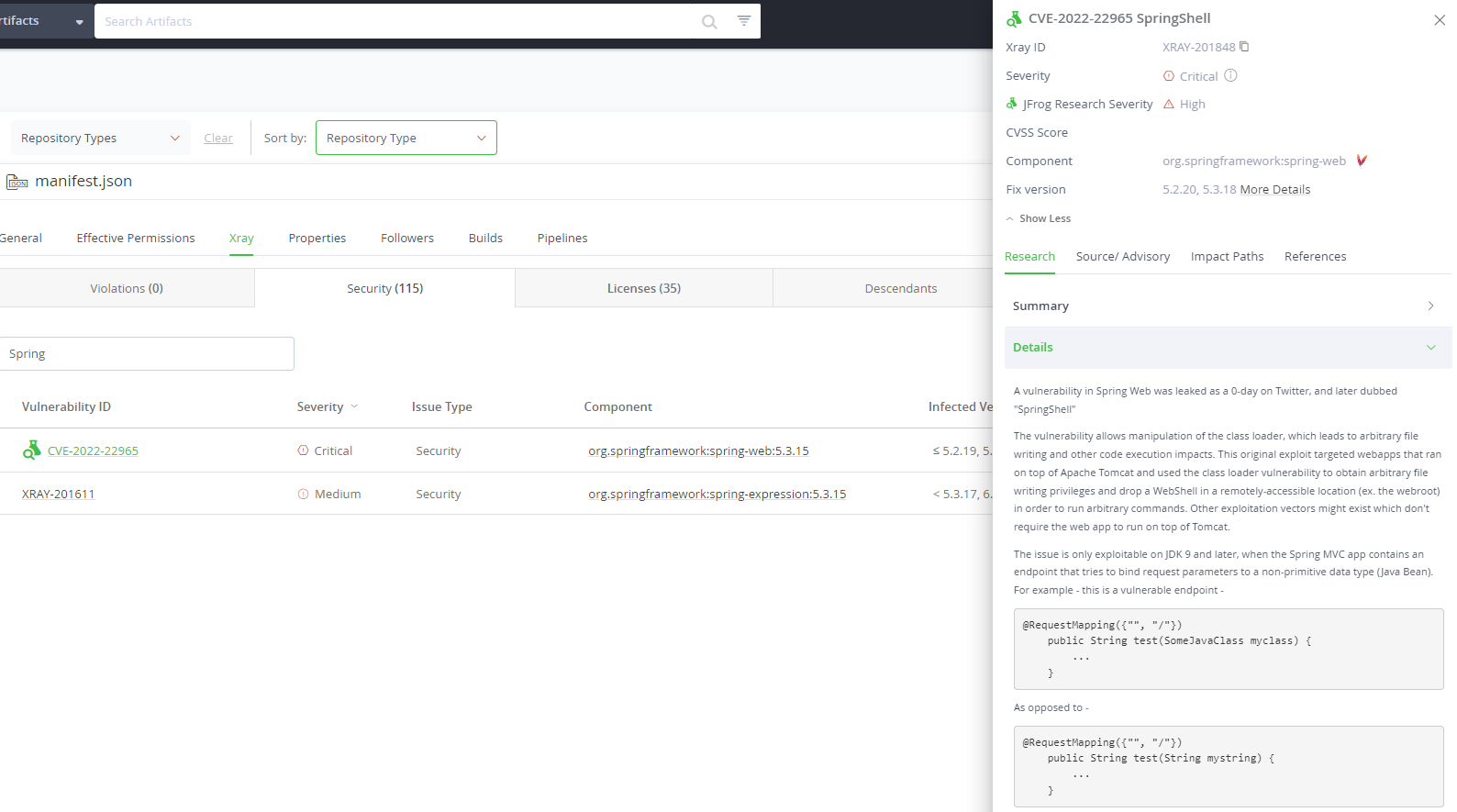Collapse panel info with Show Less
1457x812 pixels.
(x=1039, y=218)
